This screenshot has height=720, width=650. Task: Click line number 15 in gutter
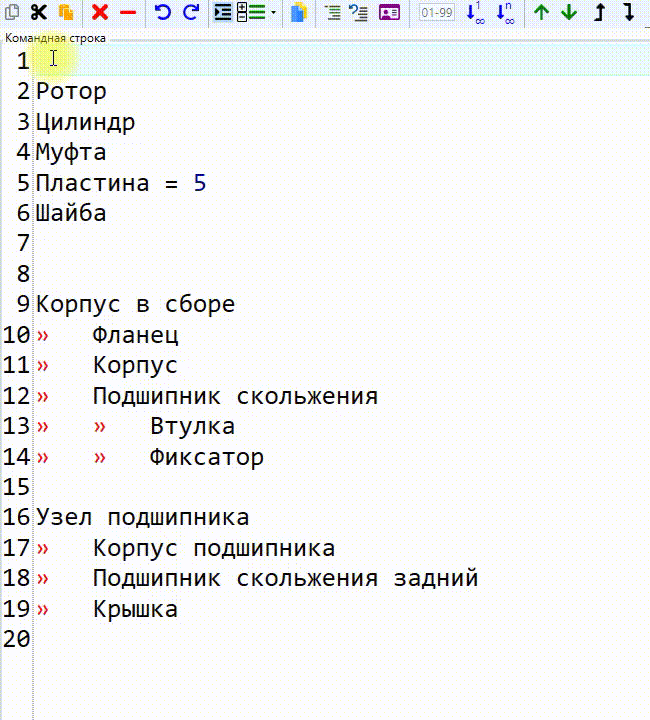click(x=17, y=487)
